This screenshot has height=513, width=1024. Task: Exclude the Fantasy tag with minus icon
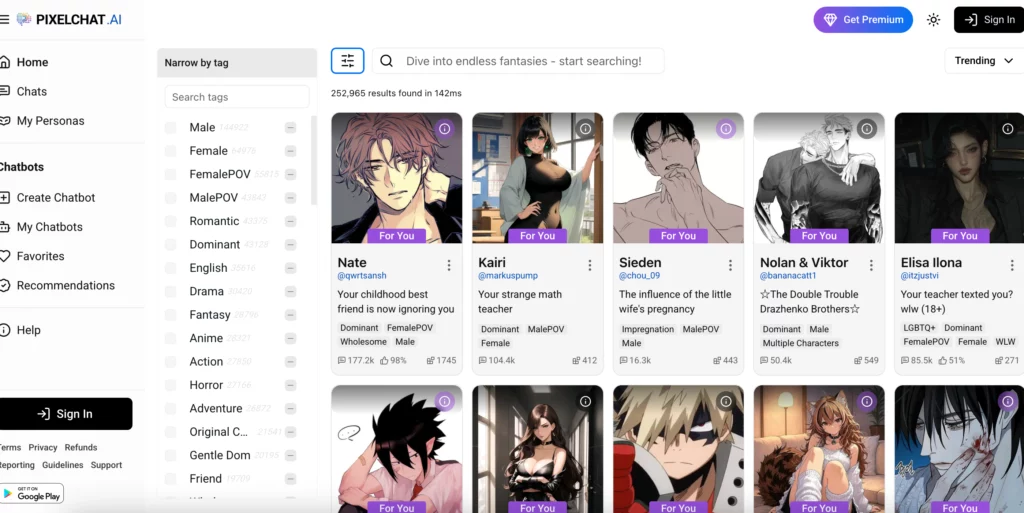click(x=291, y=315)
